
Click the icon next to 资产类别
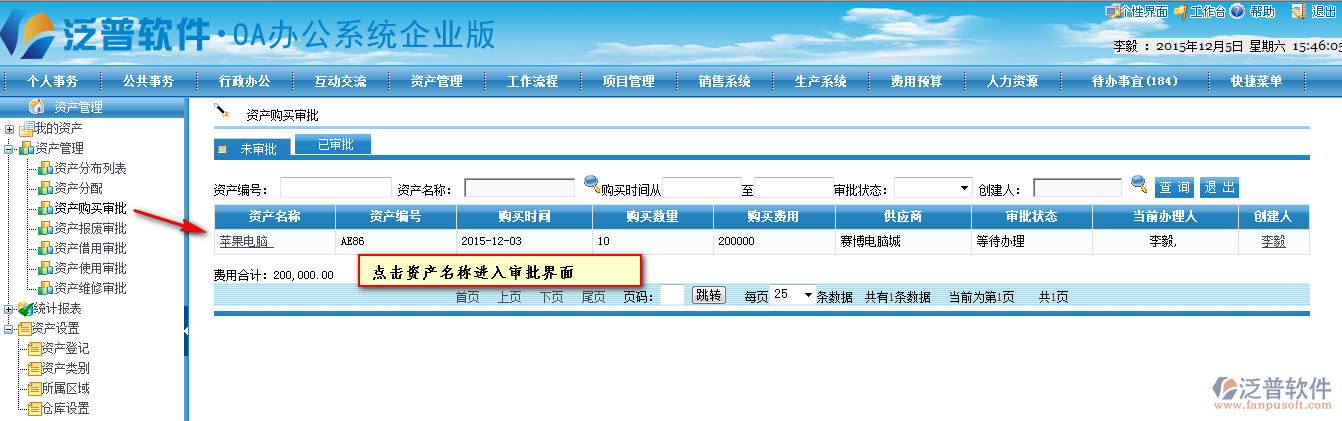(x=35, y=368)
